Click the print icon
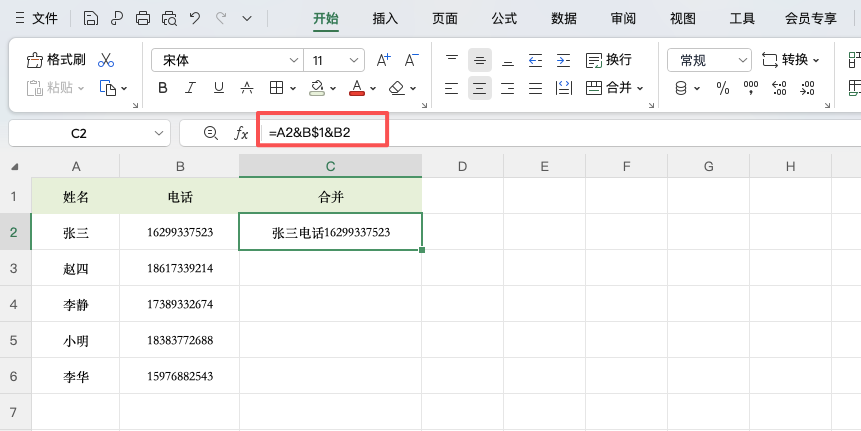Screen dimensions: 861x431 pos(143,19)
